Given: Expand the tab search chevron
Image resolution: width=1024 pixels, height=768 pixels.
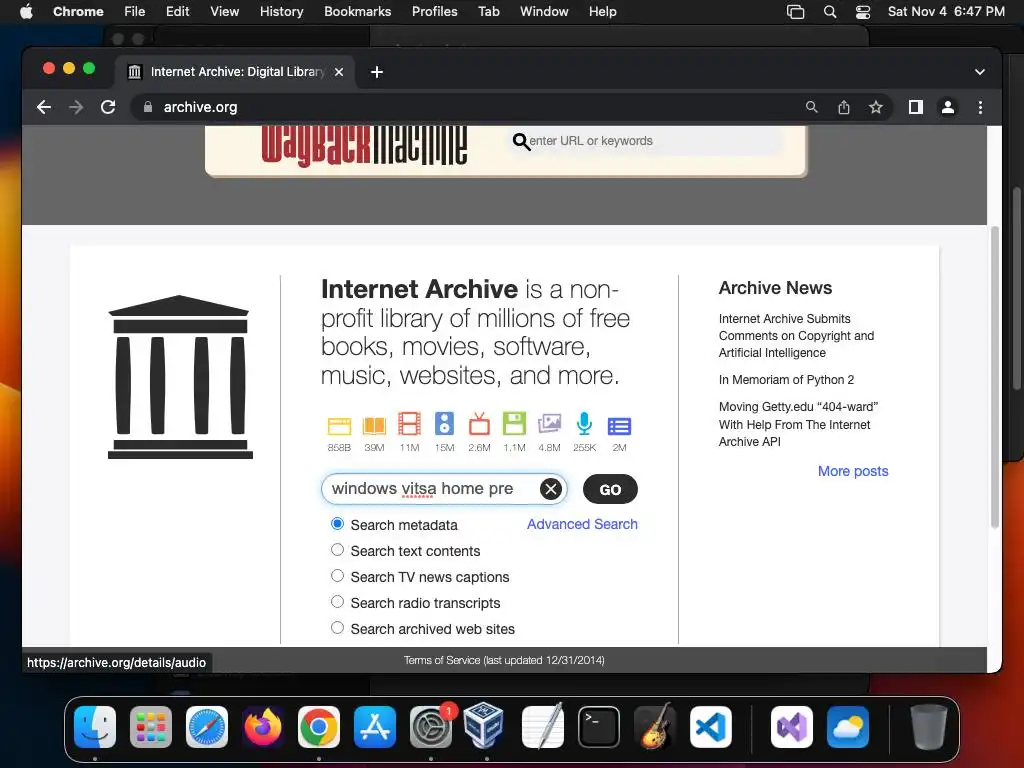Looking at the screenshot, I should coord(980,72).
